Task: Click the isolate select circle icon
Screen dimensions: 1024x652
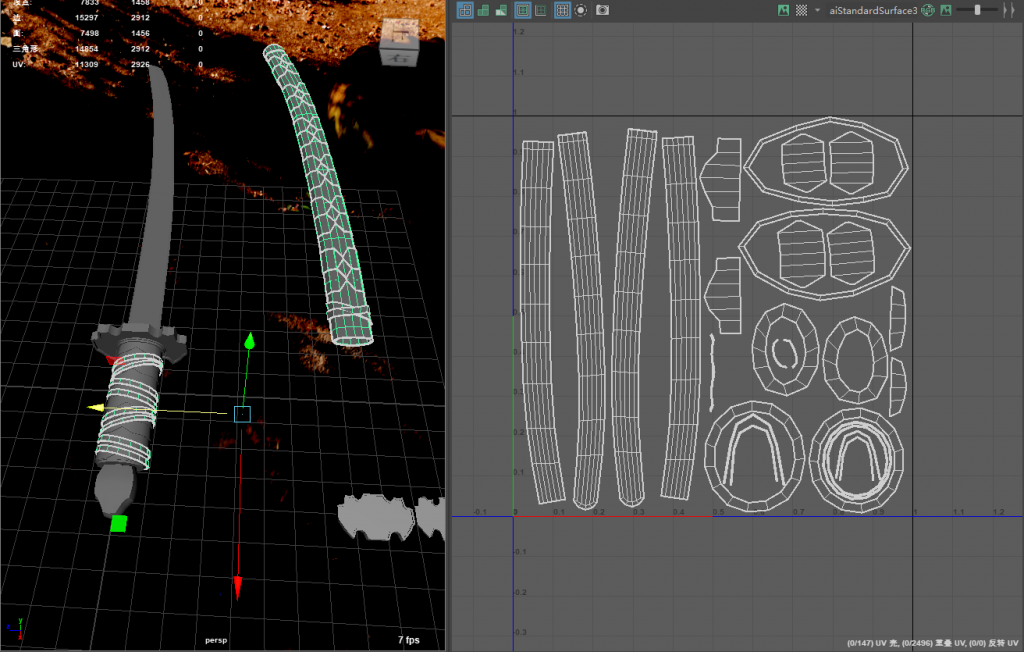Action: 581,10
